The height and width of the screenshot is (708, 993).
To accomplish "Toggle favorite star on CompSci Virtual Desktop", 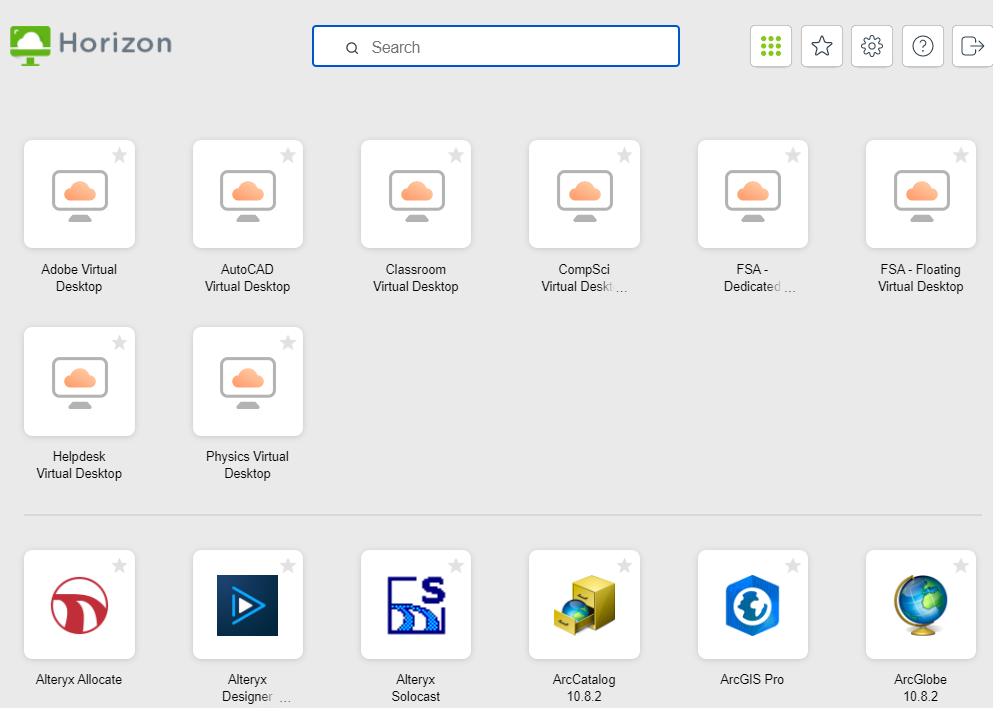I will coord(624,155).
